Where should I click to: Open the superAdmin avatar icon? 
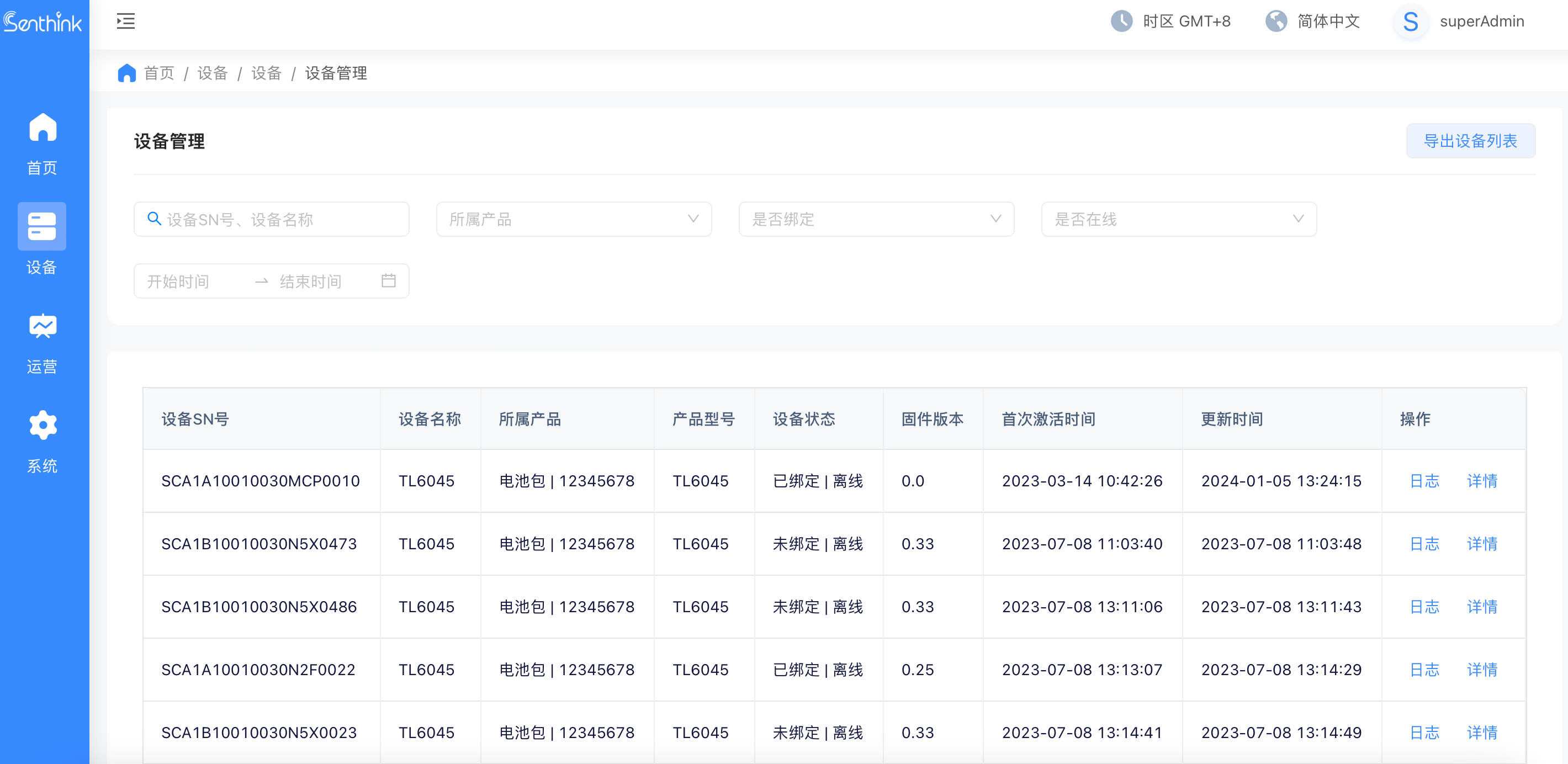1410,23
